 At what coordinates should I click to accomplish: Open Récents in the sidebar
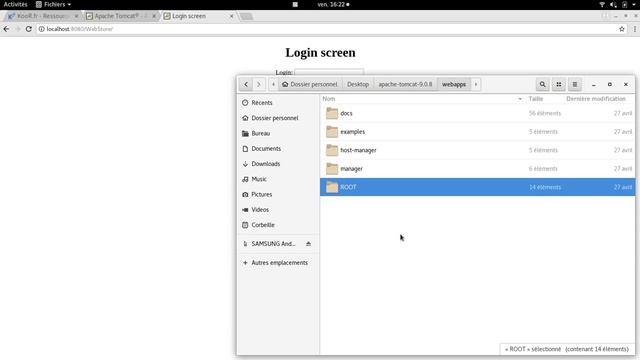tap(278, 103)
